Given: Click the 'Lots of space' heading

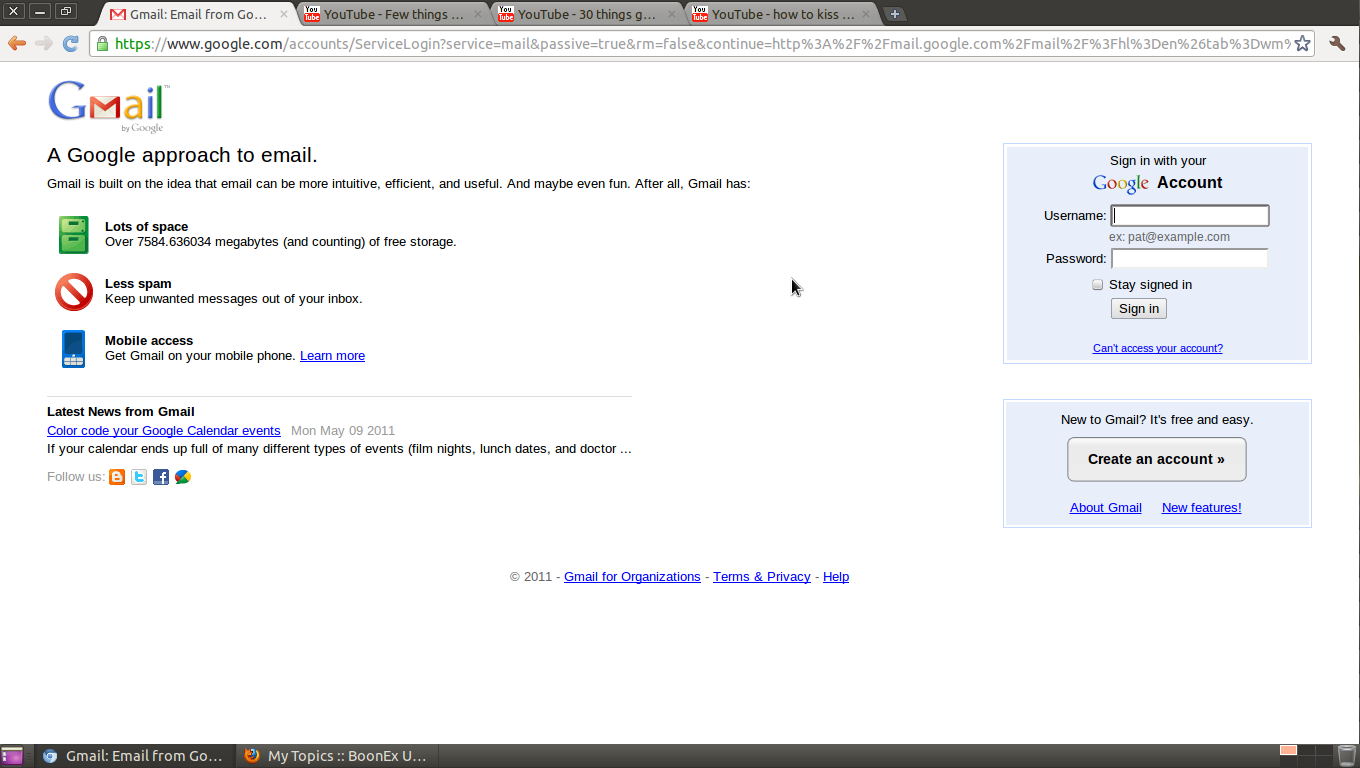Looking at the screenshot, I should point(147,227).
